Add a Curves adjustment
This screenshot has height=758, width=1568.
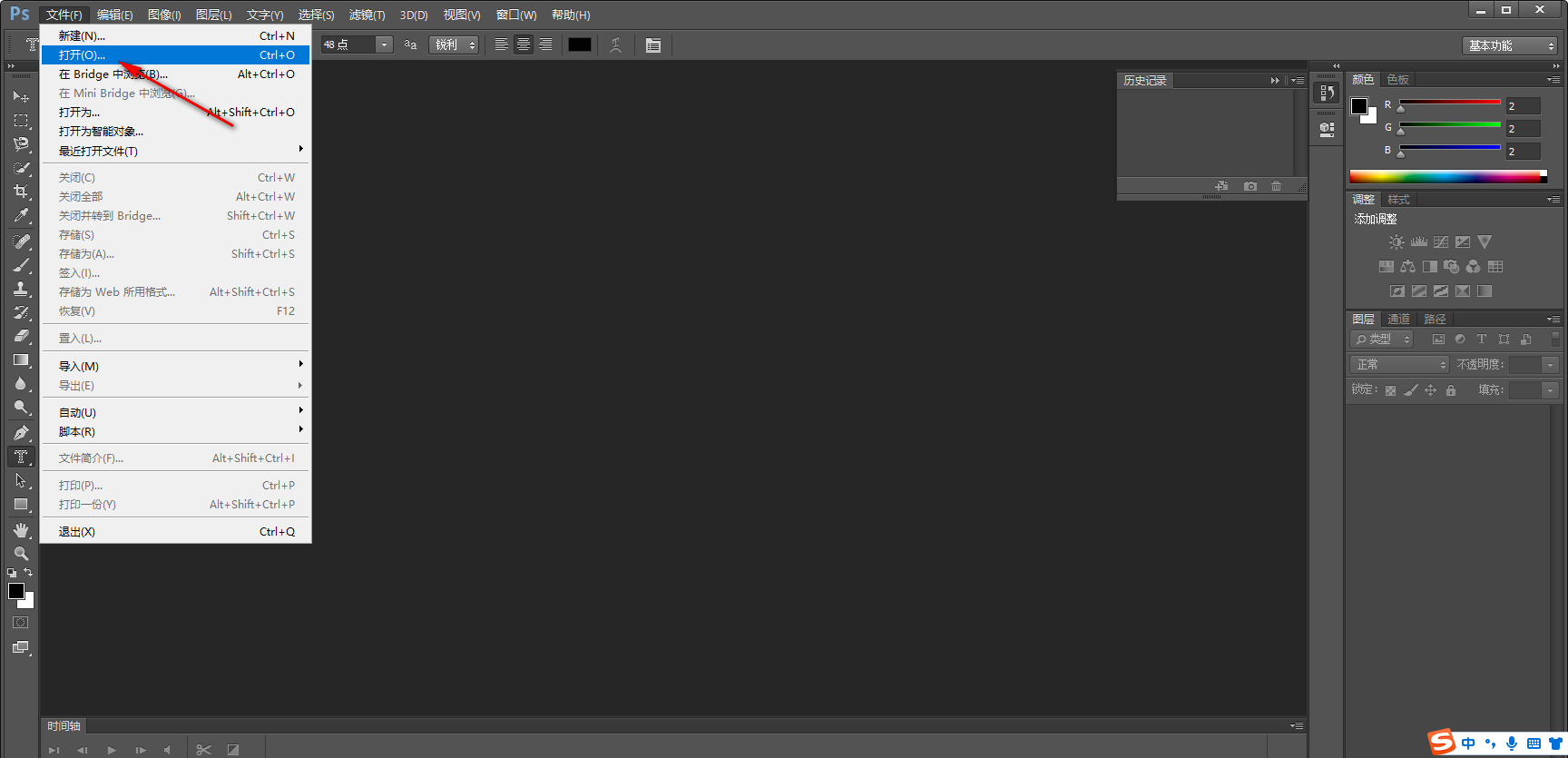(x=1441, y=242)
